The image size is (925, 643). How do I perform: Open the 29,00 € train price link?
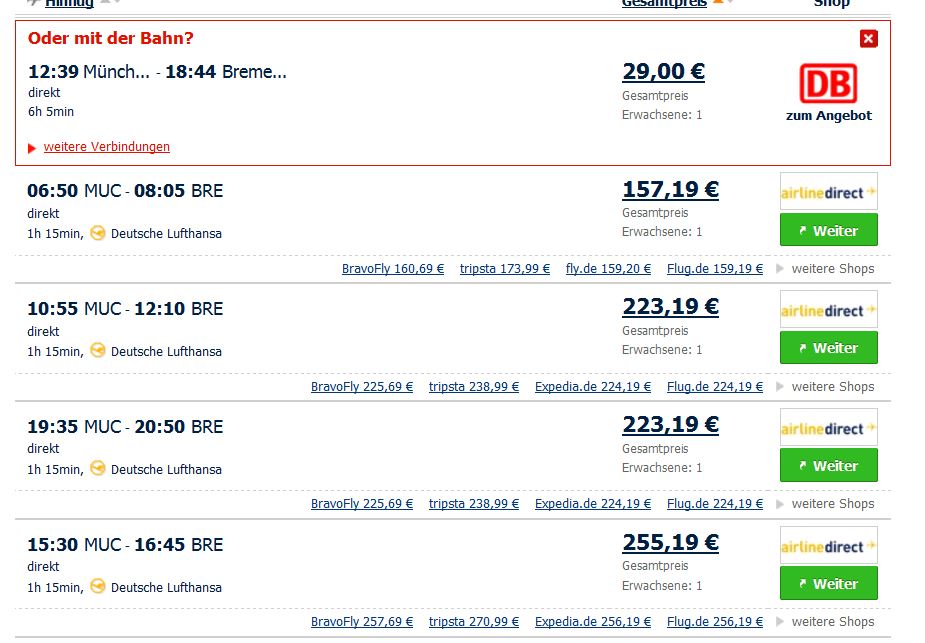(663, 72)
